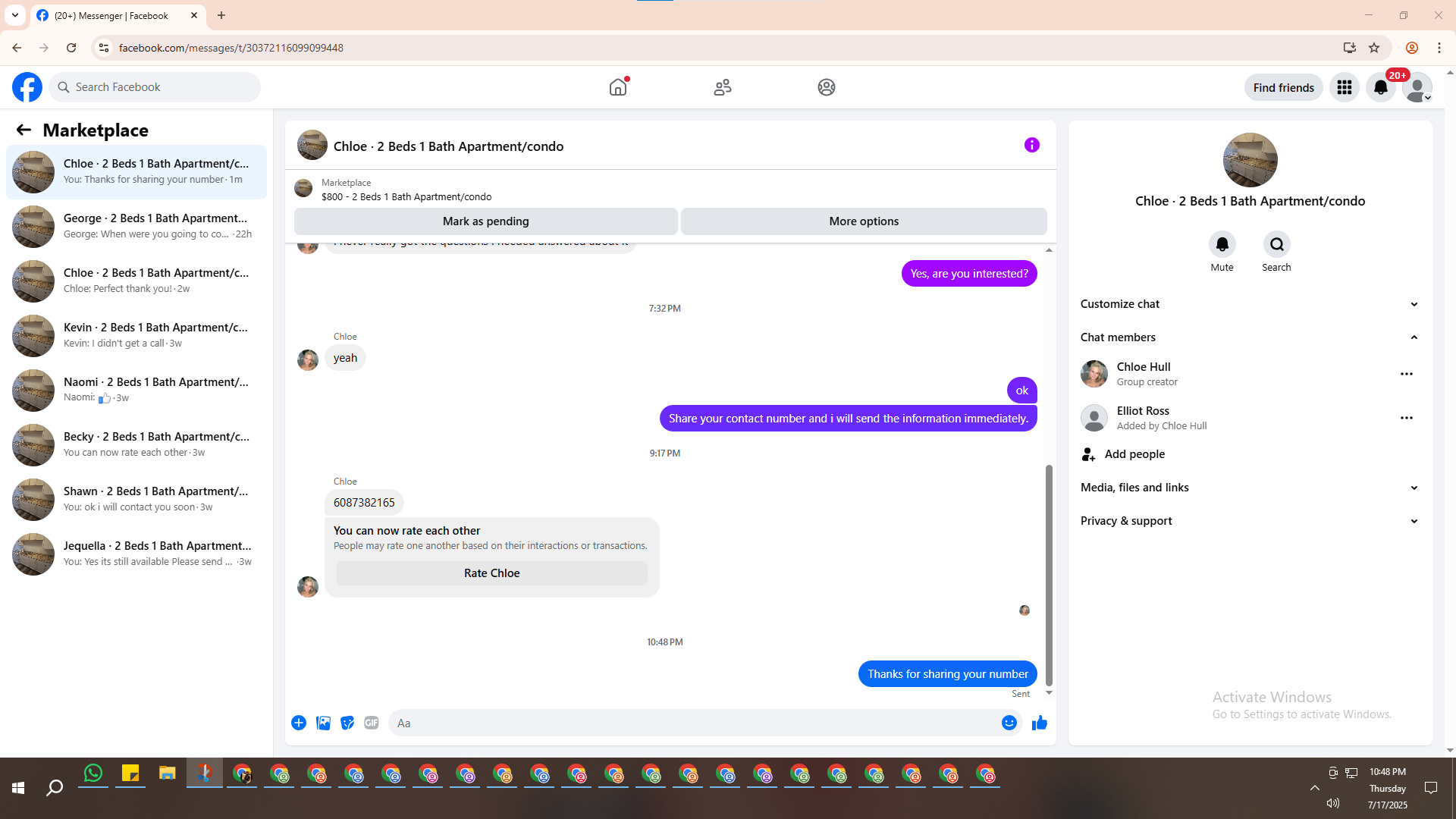Open member options for Chloe Hull
The height and width of the screenshot is (819, 1456).
[1407, 374]
